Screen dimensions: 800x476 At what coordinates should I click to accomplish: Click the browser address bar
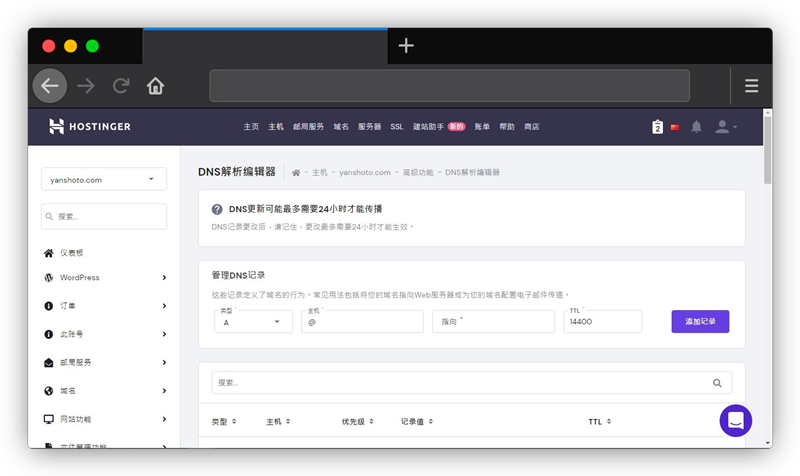coord(449,86)
